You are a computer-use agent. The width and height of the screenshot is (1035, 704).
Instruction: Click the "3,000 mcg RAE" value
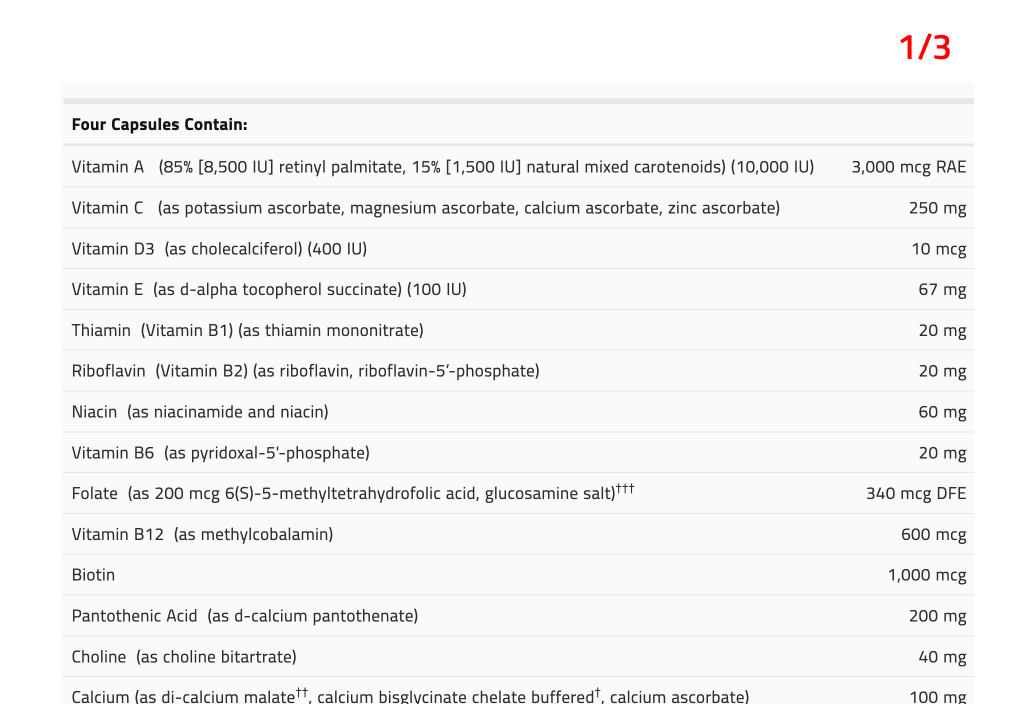tap(908, 167)
